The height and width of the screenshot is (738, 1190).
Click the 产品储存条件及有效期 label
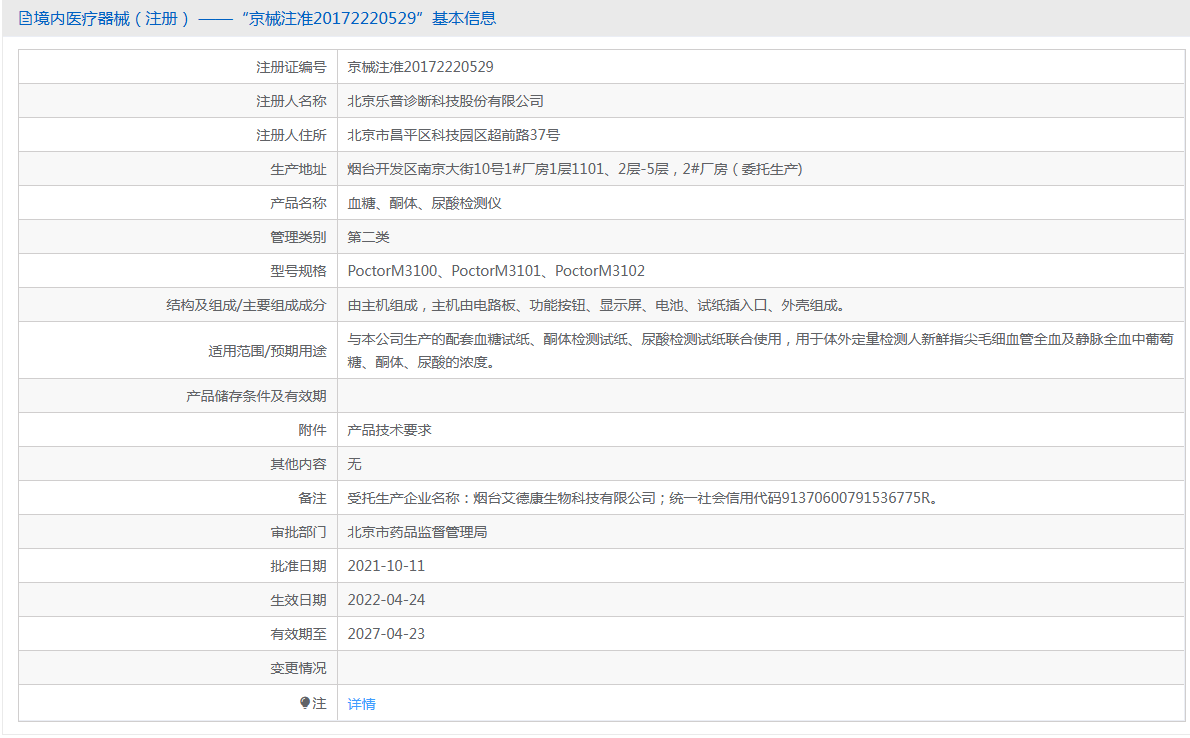pos(257,396)
